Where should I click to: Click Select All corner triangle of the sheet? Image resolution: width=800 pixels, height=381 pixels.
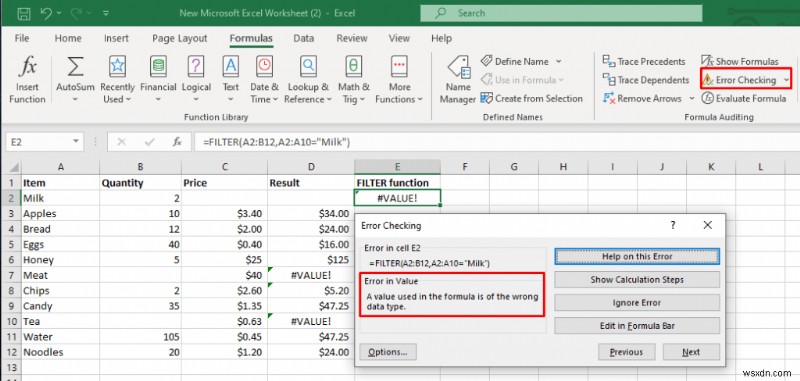(14, 167)
